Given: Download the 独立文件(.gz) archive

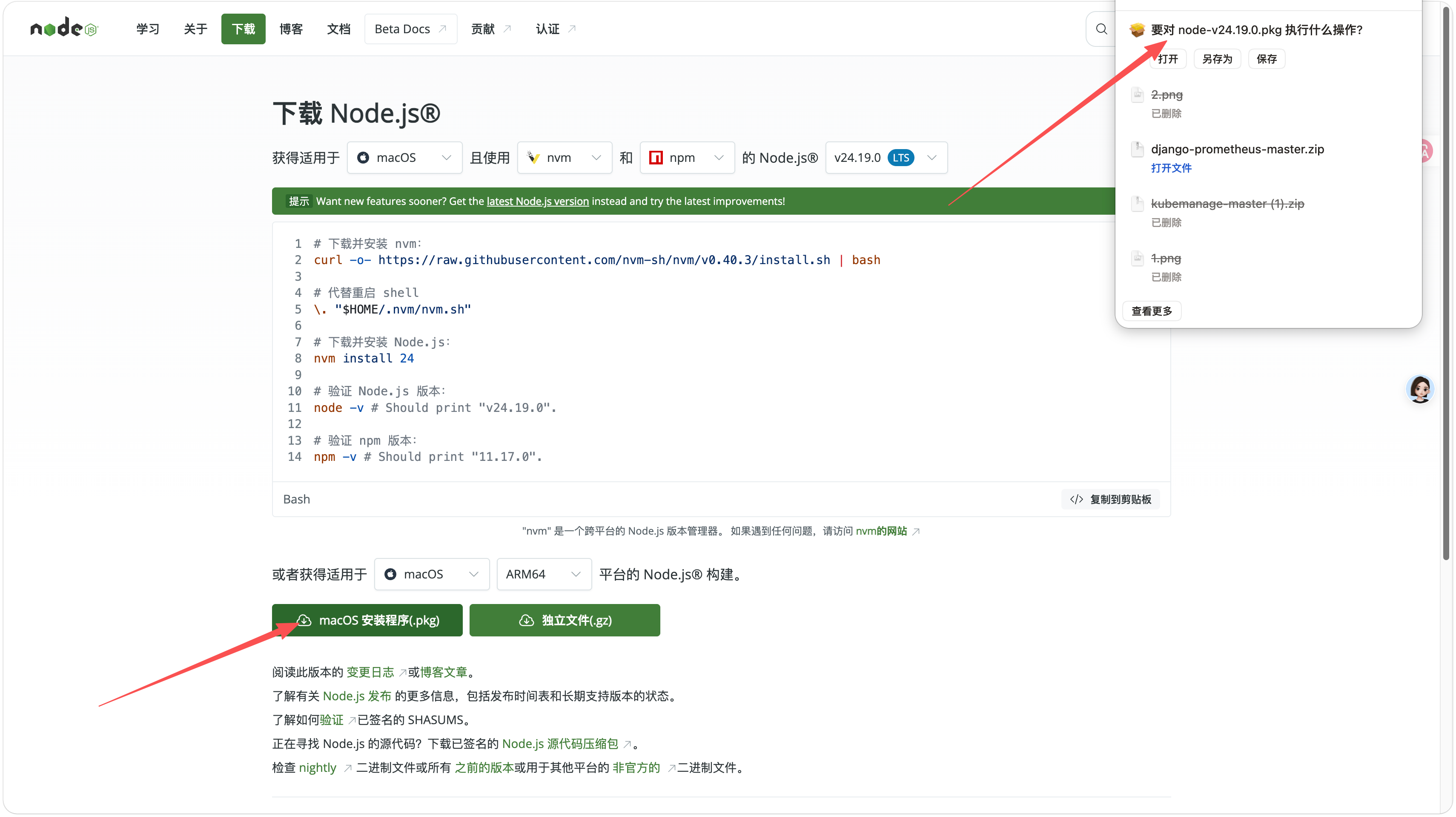Looking at the screenshot, I should pyautogui.click(x=565, y=620).
